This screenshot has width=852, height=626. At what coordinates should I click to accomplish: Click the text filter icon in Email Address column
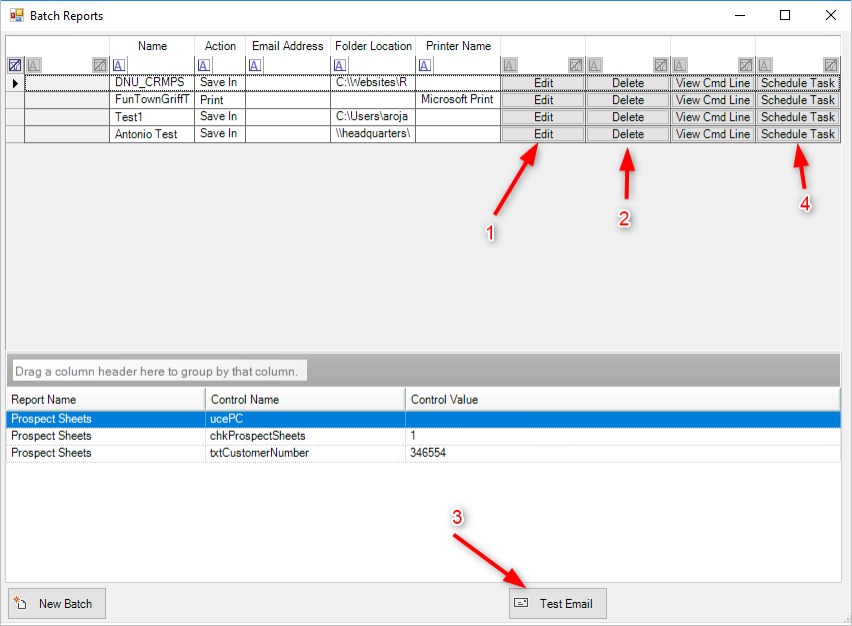(x=255, y=63)
